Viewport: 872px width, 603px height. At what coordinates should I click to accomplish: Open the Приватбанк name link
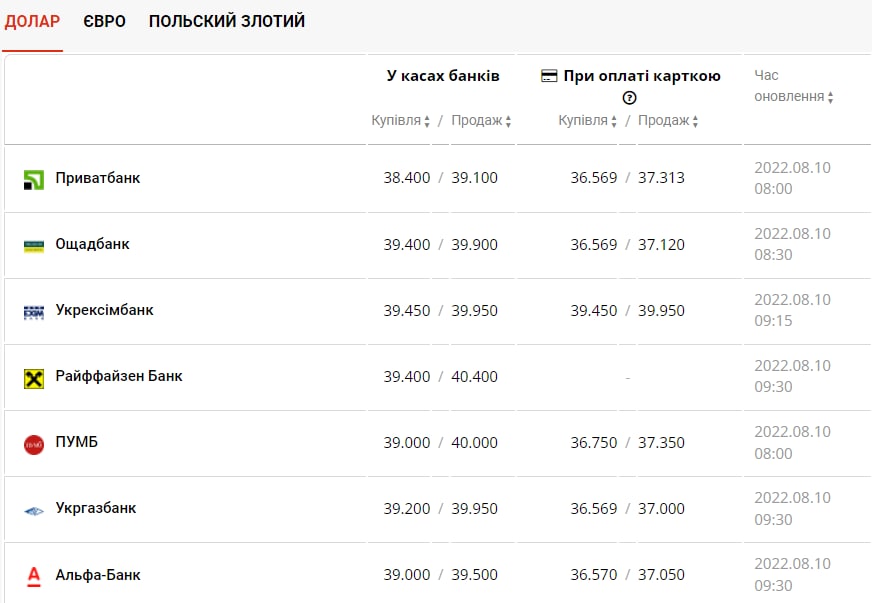point(98,178)
